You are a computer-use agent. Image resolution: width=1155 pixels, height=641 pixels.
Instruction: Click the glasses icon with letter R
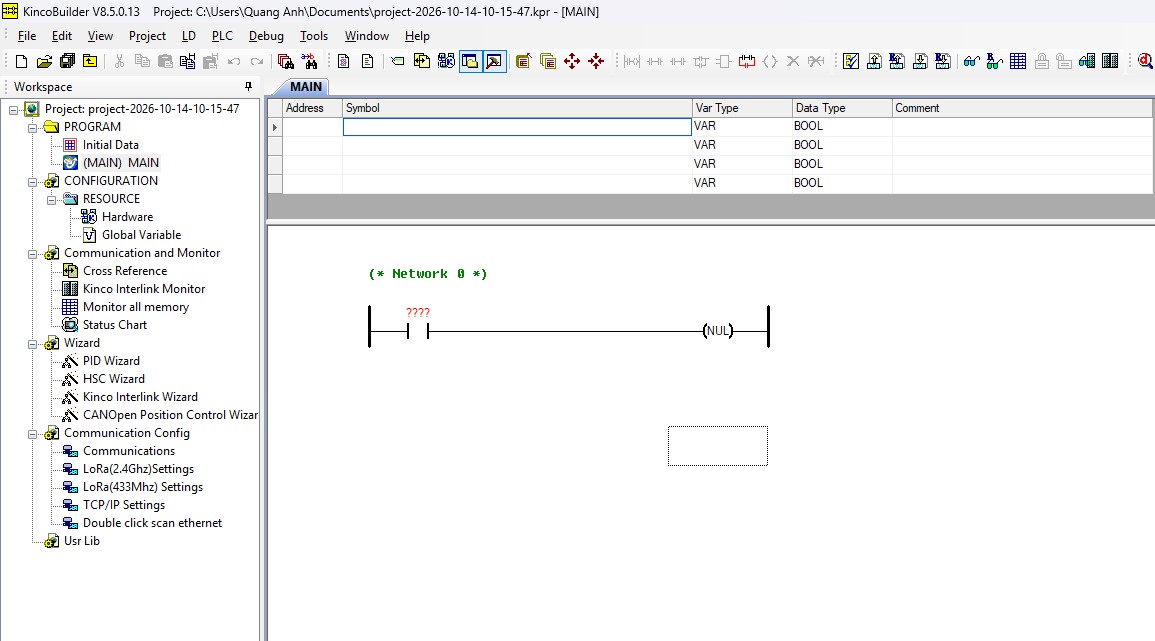[x=994, y=61]
